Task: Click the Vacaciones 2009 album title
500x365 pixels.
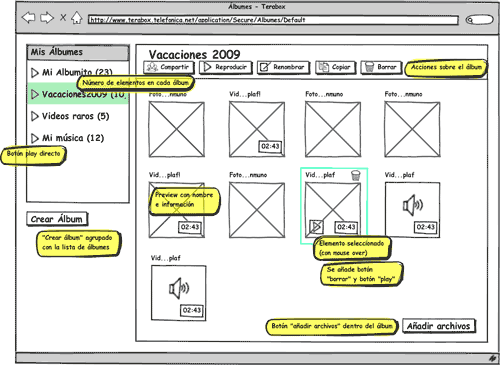Action: [x=194, y=54]
